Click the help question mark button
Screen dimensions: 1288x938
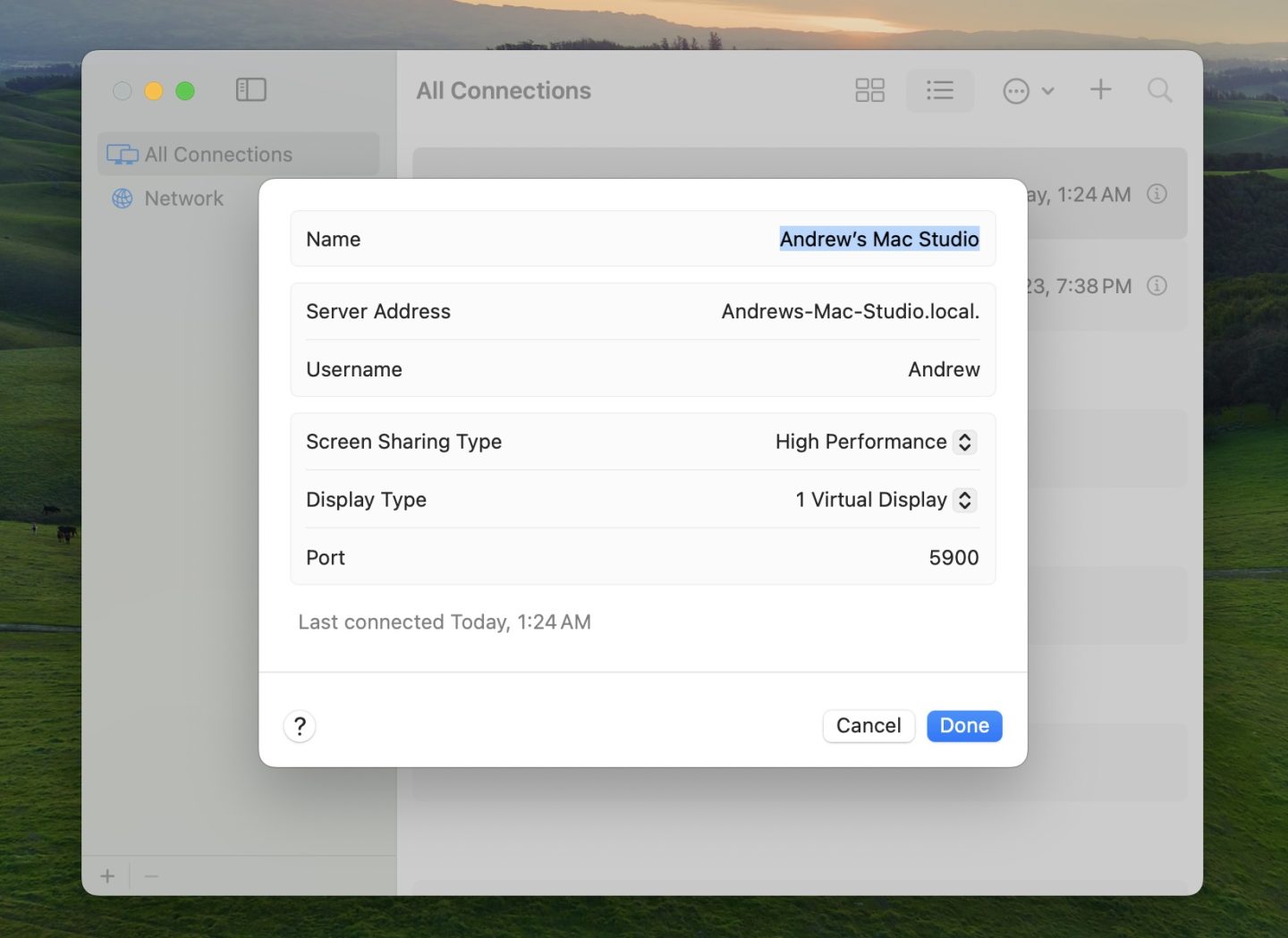point(300,726)
